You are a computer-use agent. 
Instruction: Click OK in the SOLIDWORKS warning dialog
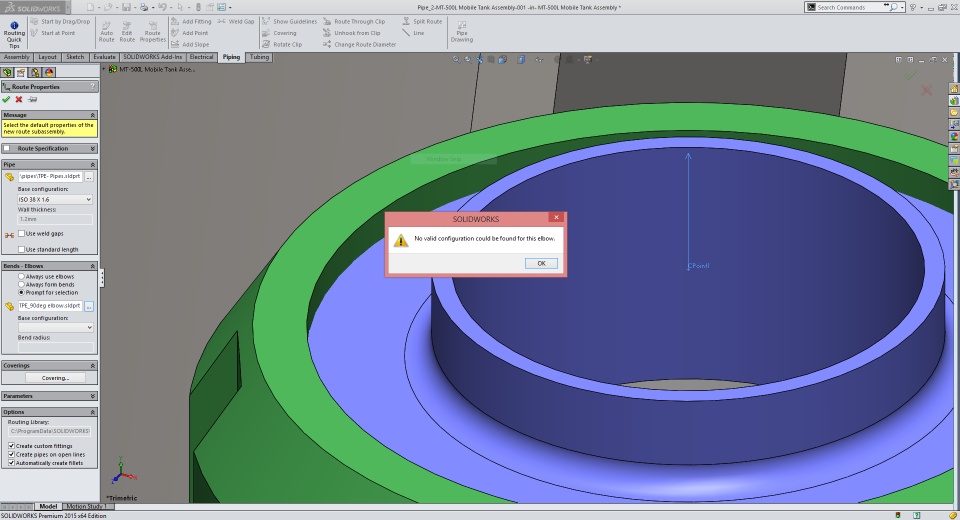click(541, 263)
